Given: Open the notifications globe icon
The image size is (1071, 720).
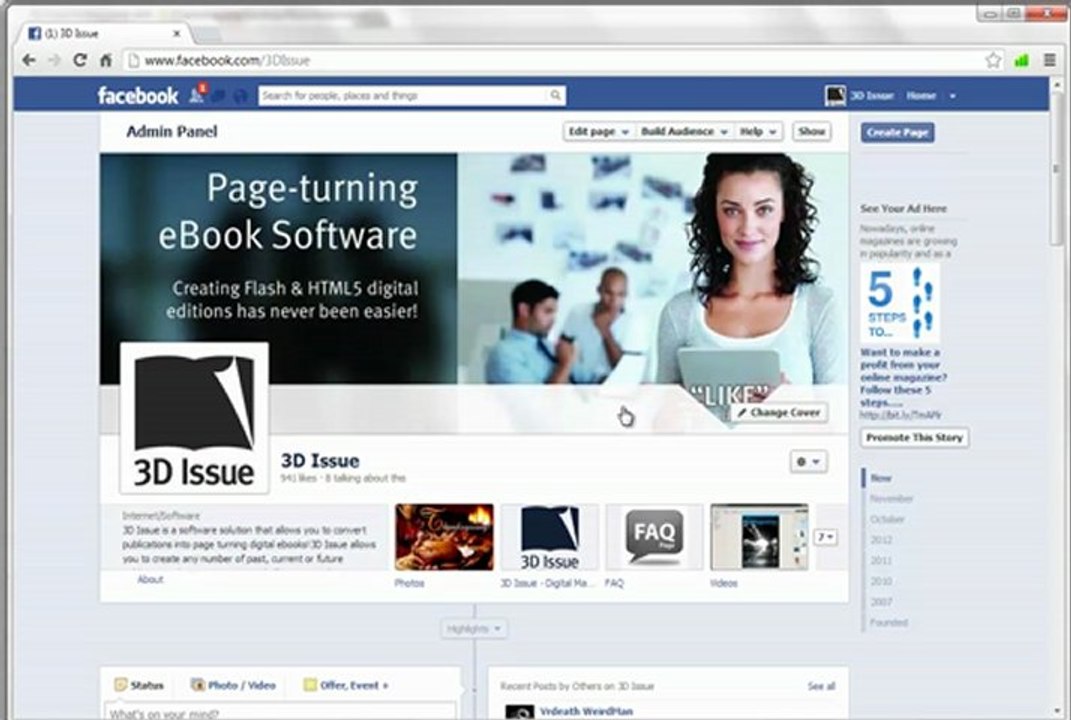Looking at the screenshot, I should click(x=240, y=96).
